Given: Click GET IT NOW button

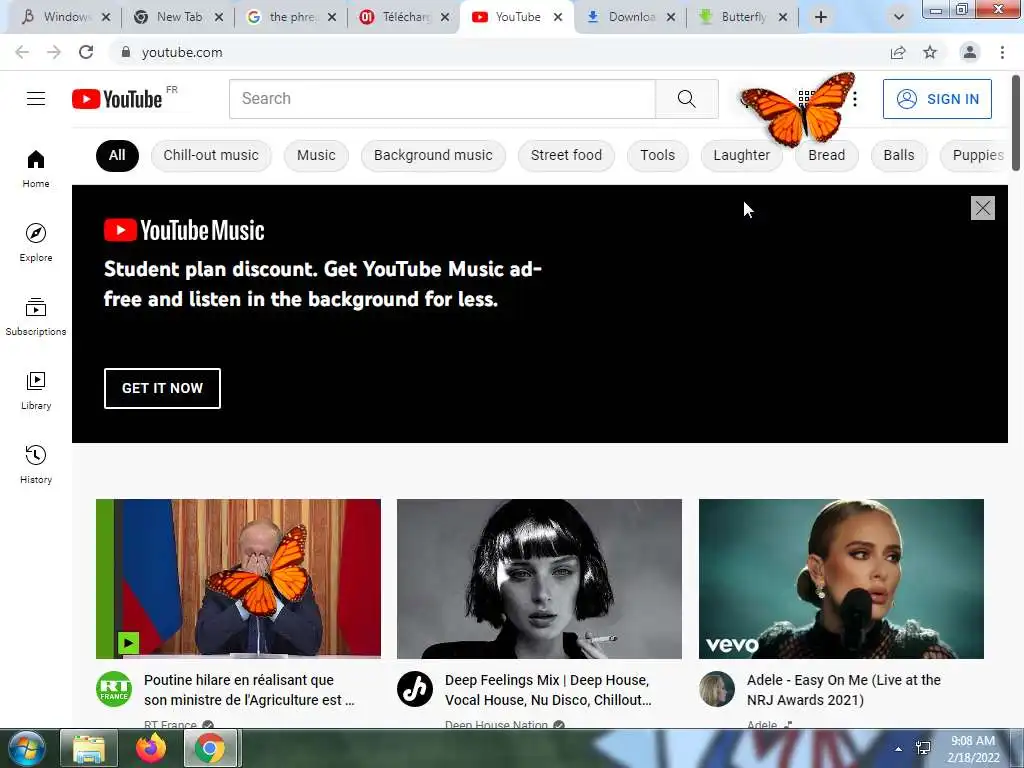Looking at the screenshot, I should coord(162,388).
